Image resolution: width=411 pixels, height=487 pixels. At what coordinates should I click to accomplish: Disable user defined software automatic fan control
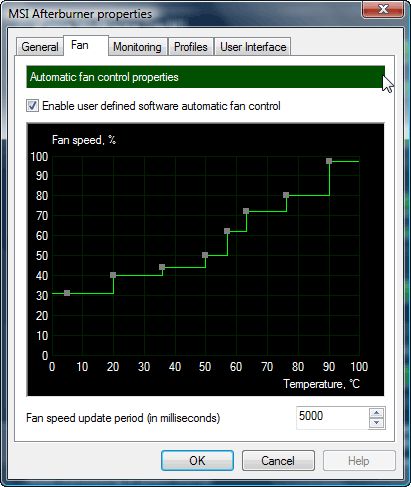(x=32, y=106)
